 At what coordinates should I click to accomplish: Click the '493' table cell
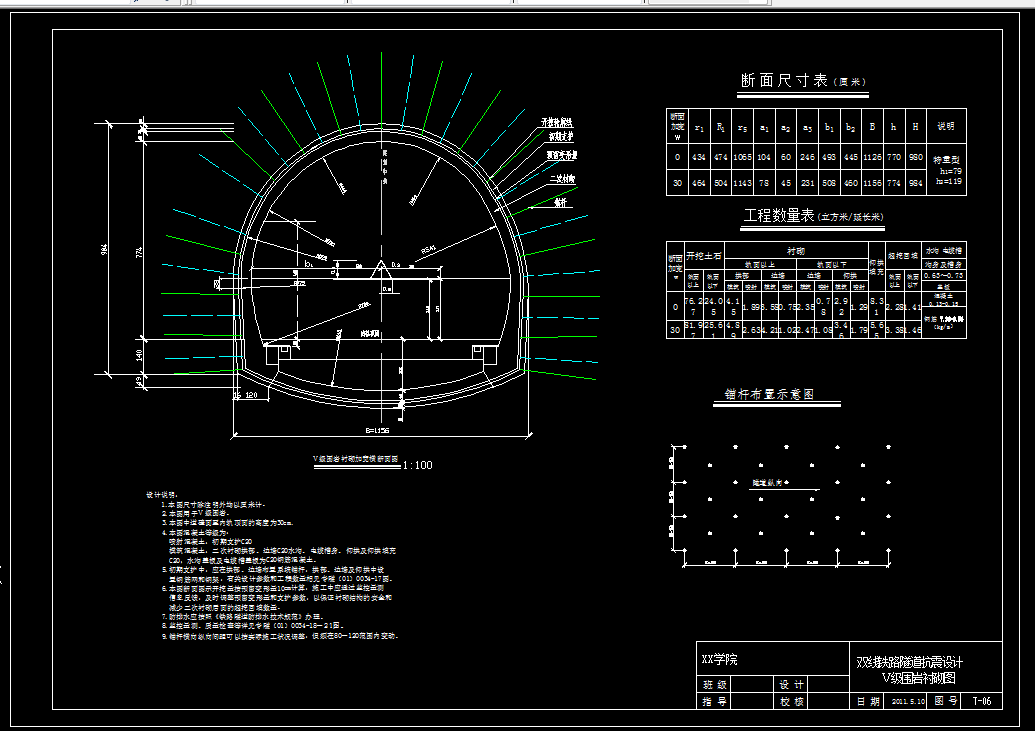(829, 157)
